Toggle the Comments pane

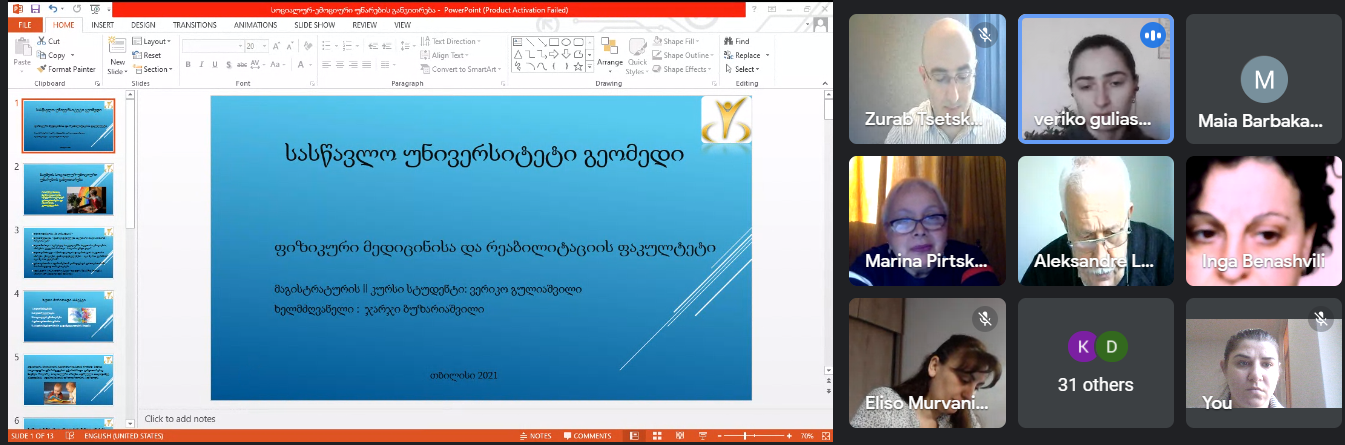pyautogui.click(x=588, y=436)
